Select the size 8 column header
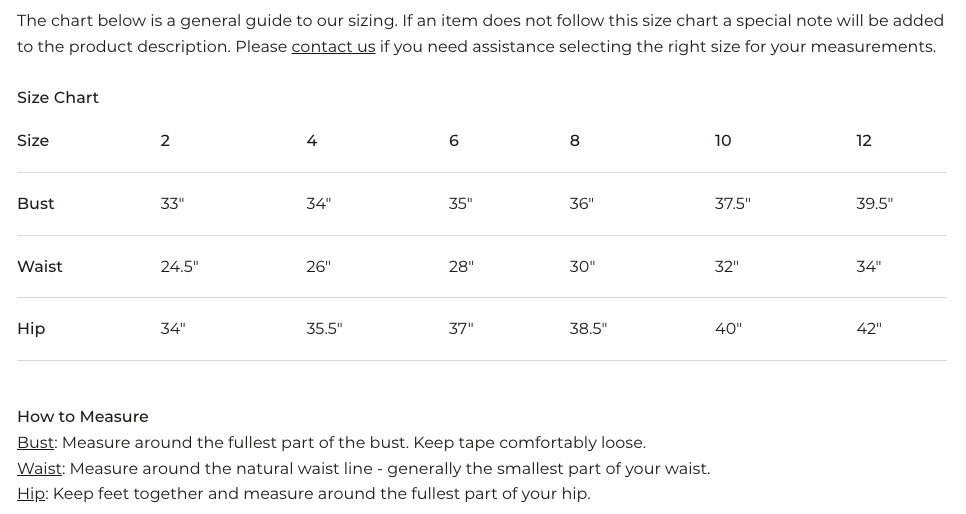This screenshot has width=966, height=514. (x=575, y=141)
